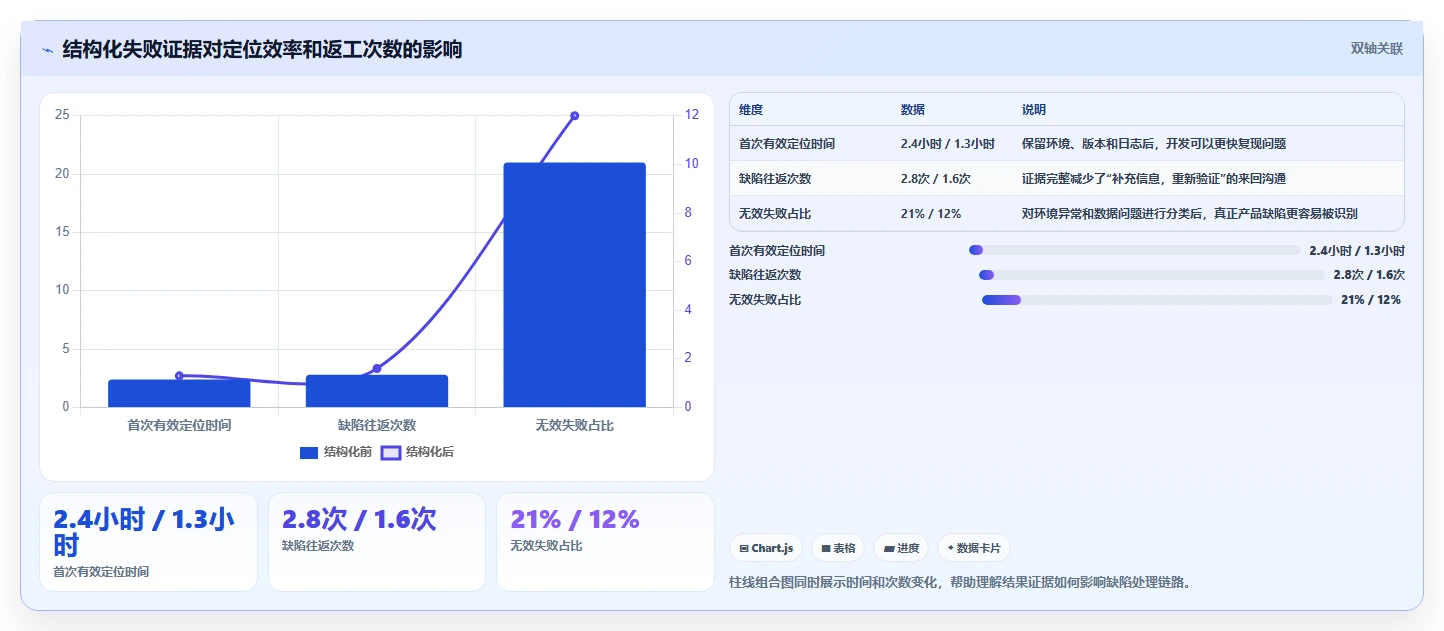Click the 首次有效定位时间 progress bar
The width and height of the screenshot is (1444, 631).
point(1134,250)
